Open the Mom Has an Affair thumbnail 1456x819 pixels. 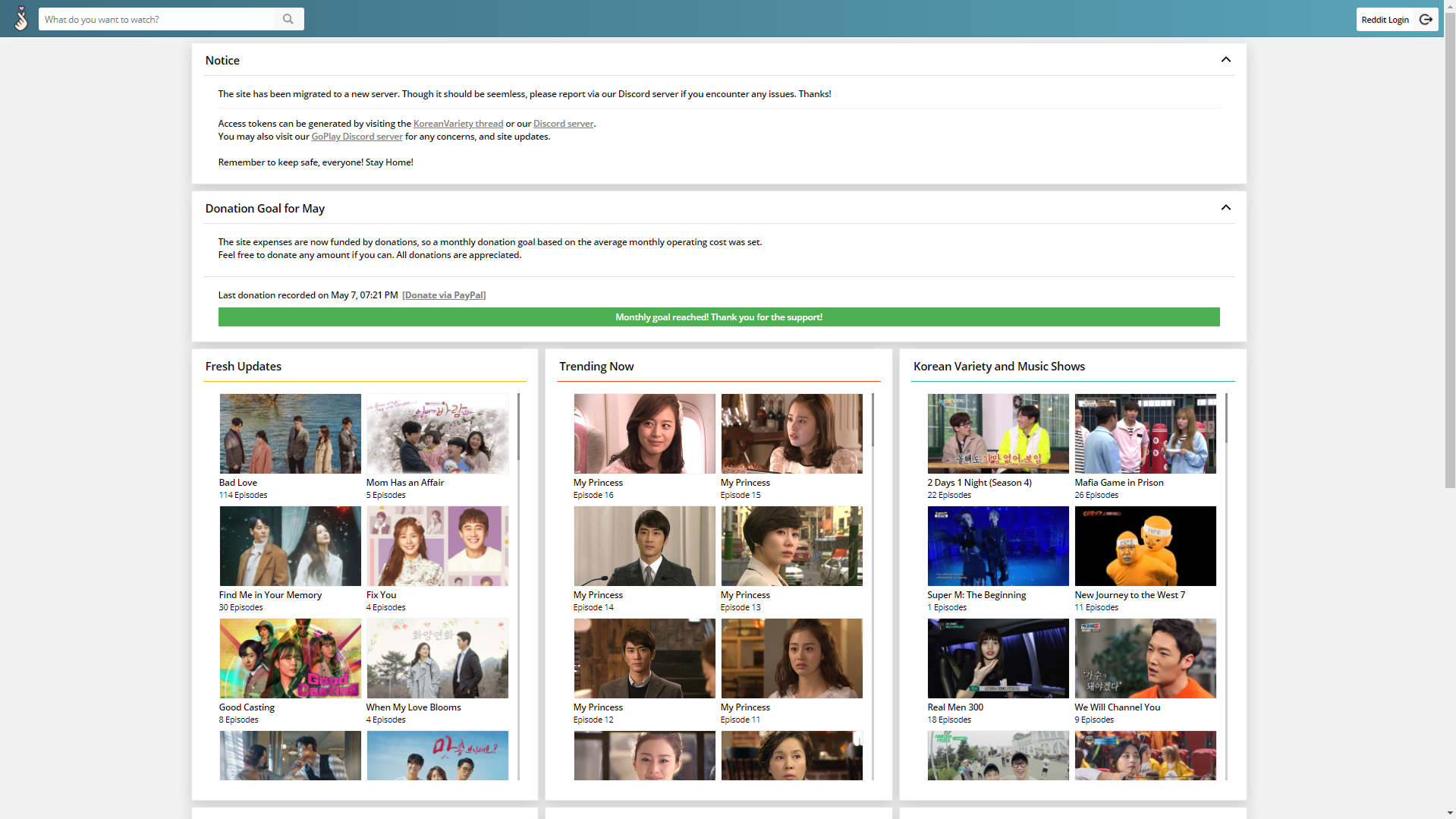(437, 433)
